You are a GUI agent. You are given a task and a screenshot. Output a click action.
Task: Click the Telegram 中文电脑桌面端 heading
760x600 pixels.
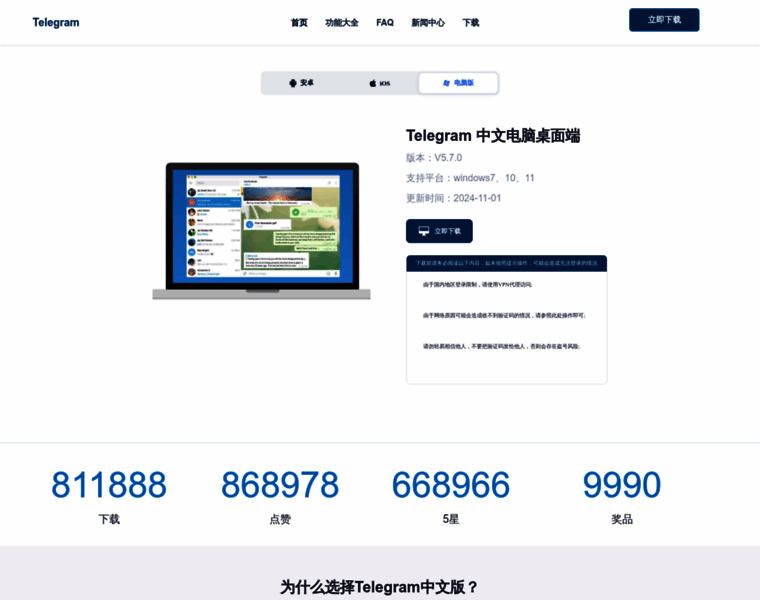point(493,136)
